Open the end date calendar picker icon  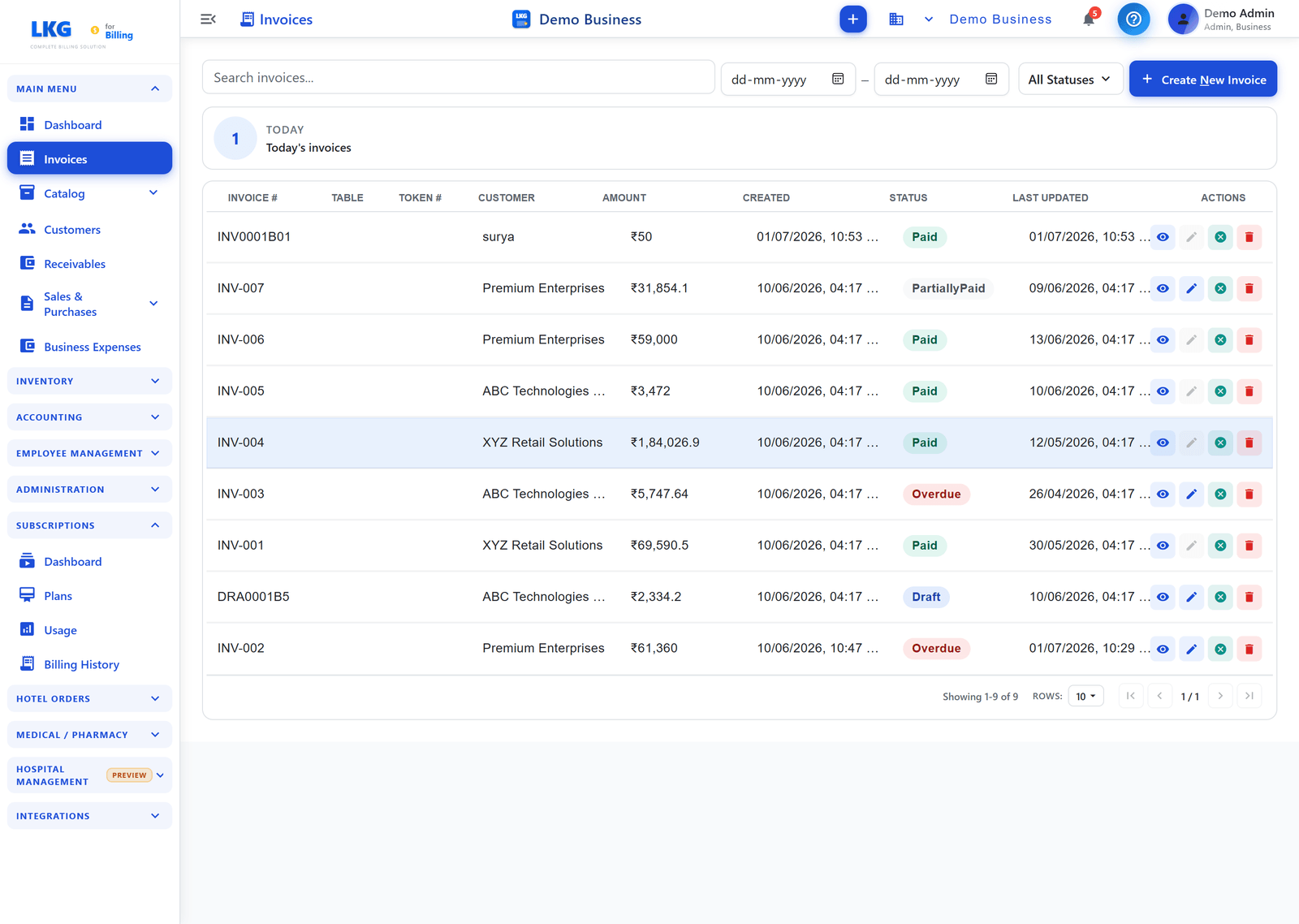[991, 79]
